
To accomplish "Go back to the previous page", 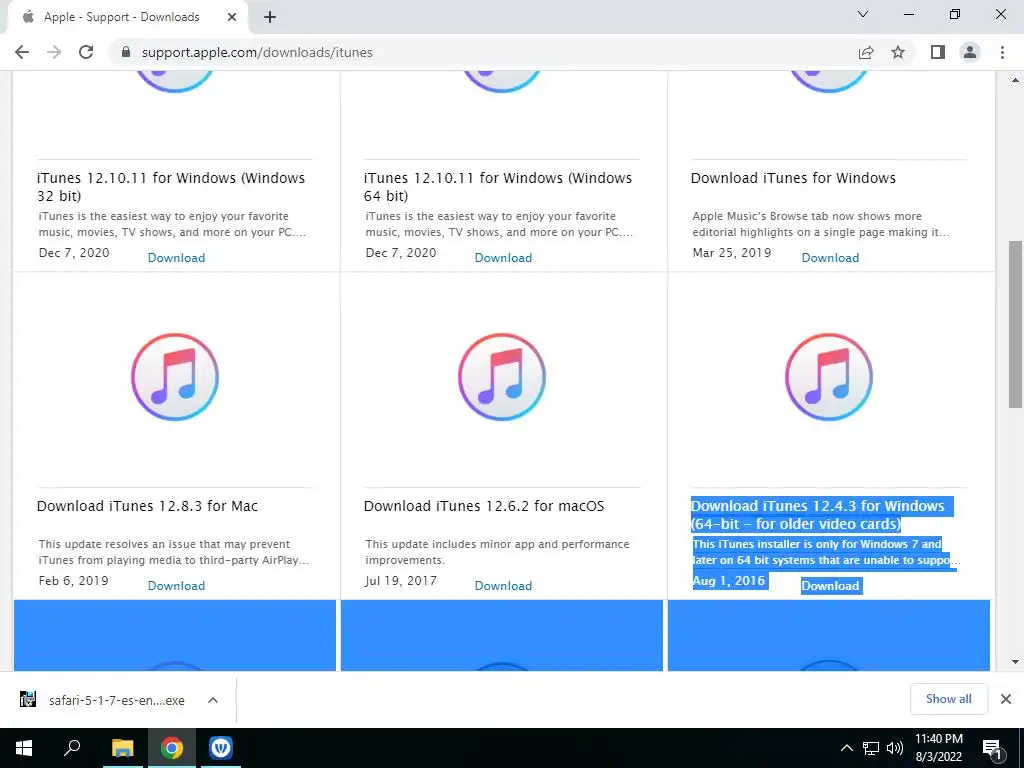I will (22, 52).
